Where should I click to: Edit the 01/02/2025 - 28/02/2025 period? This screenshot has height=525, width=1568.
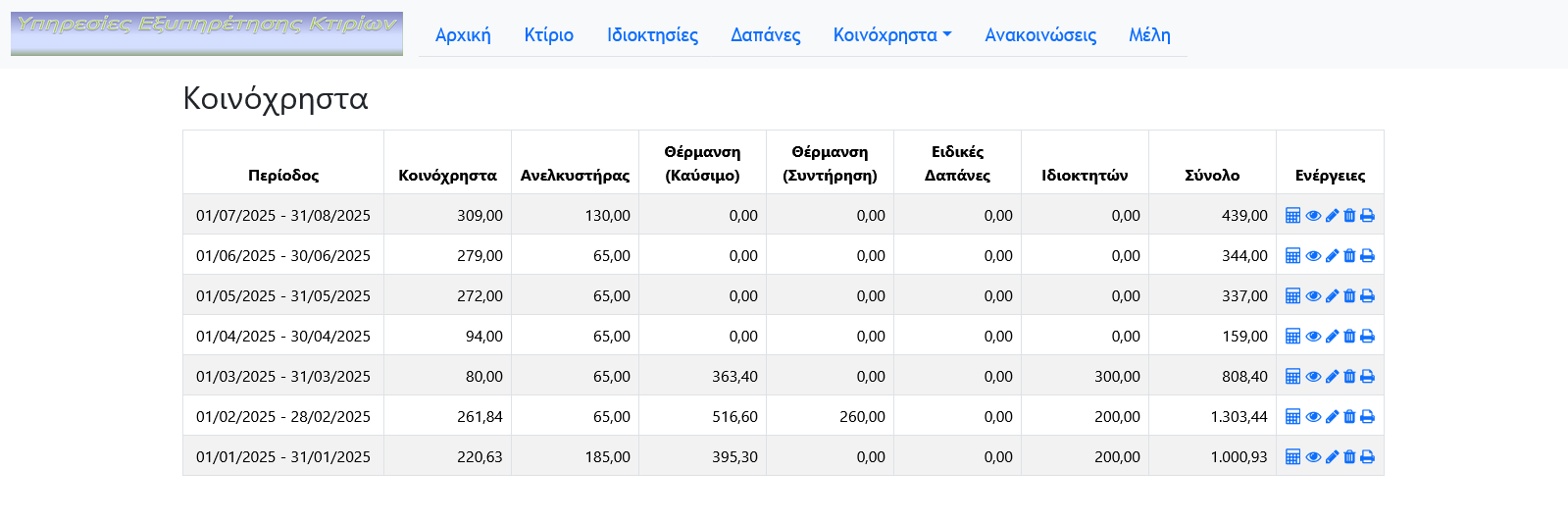click(x=1332, y=417)
